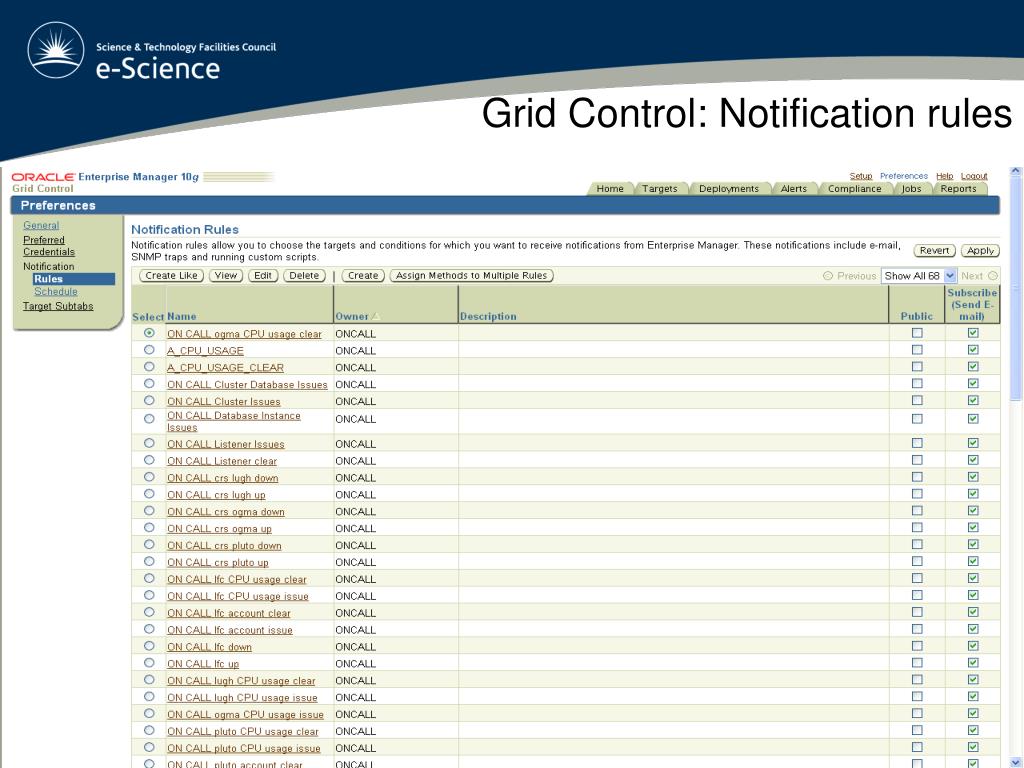This screenshot has height=768, width=1024.
Task: Click the View button
Action: [x=226, y=276]
